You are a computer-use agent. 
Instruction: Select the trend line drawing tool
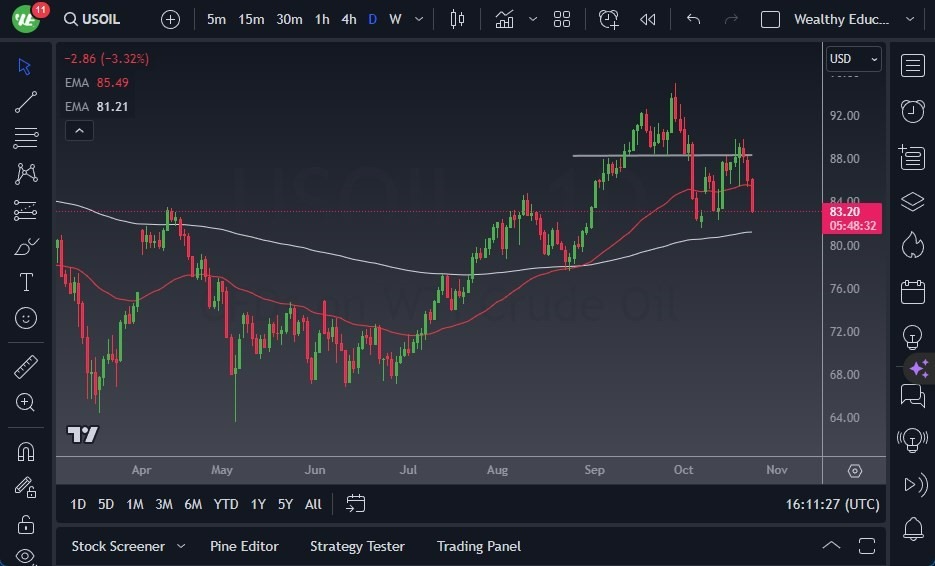[26, 102]
